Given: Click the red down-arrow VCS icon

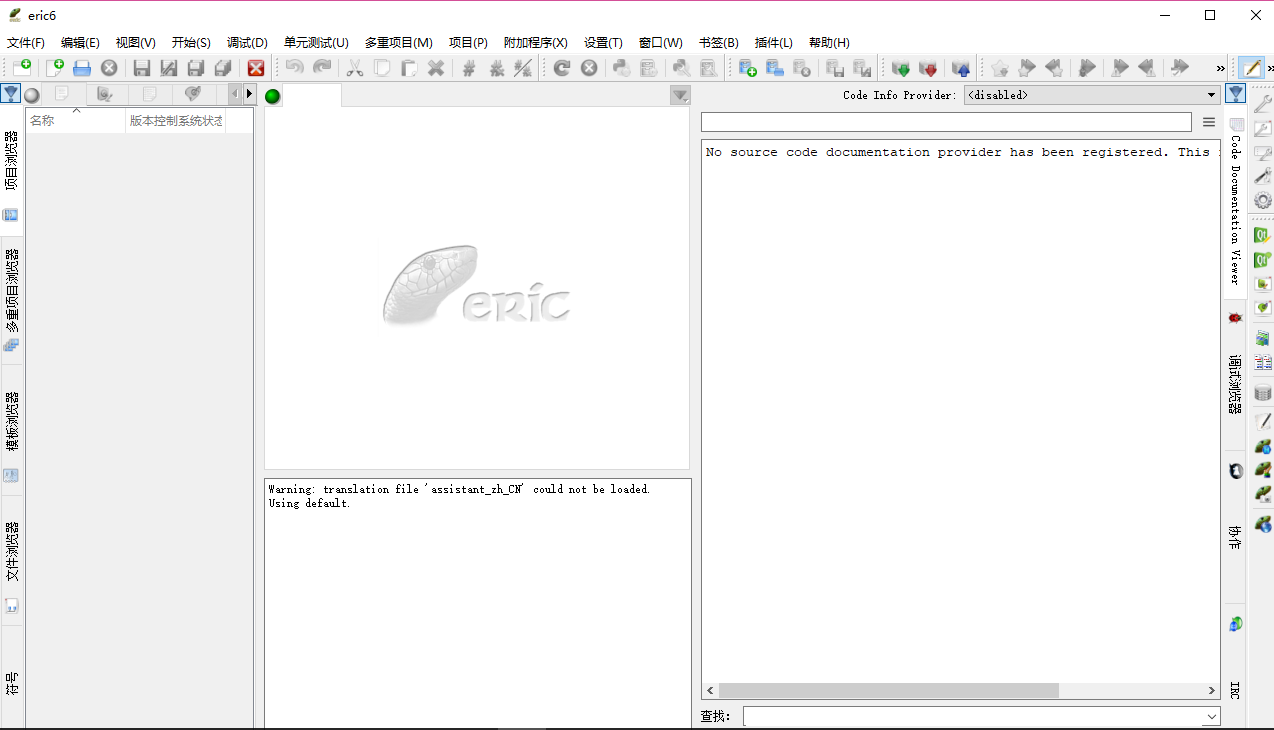Looking at the screenshot, I should [928, 68].
